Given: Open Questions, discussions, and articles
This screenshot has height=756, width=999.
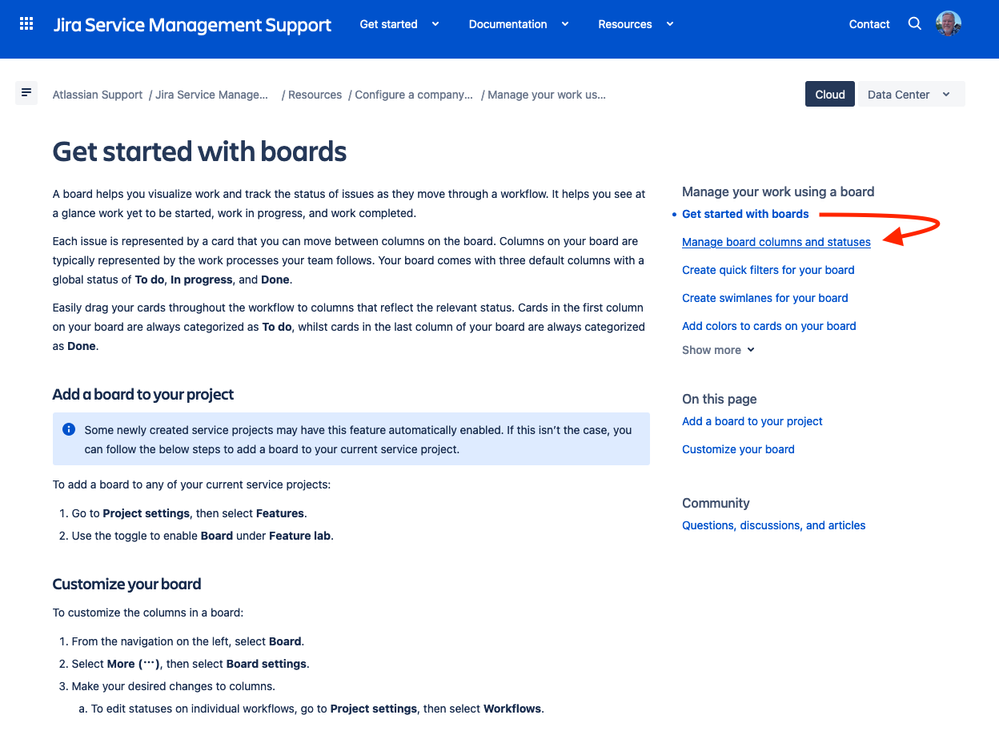Looking at the screenshot, I should 773,525.
